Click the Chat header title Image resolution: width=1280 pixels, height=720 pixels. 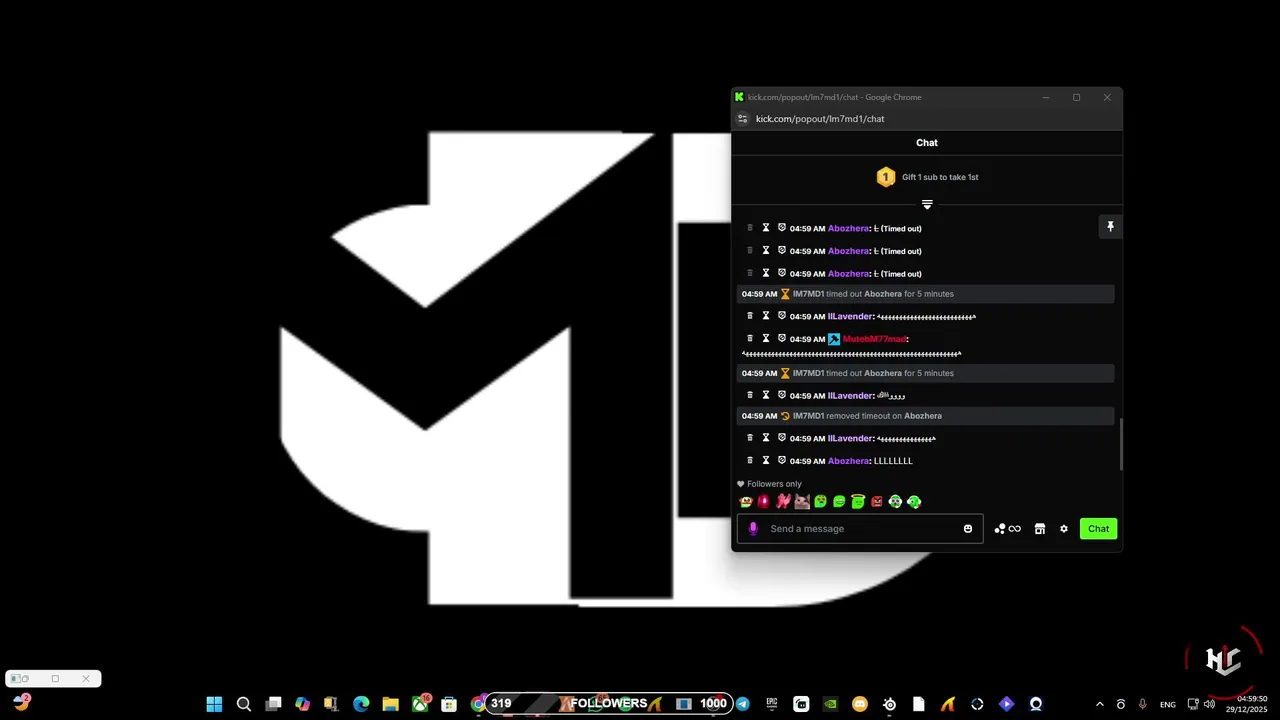click(x=927, y=143)
